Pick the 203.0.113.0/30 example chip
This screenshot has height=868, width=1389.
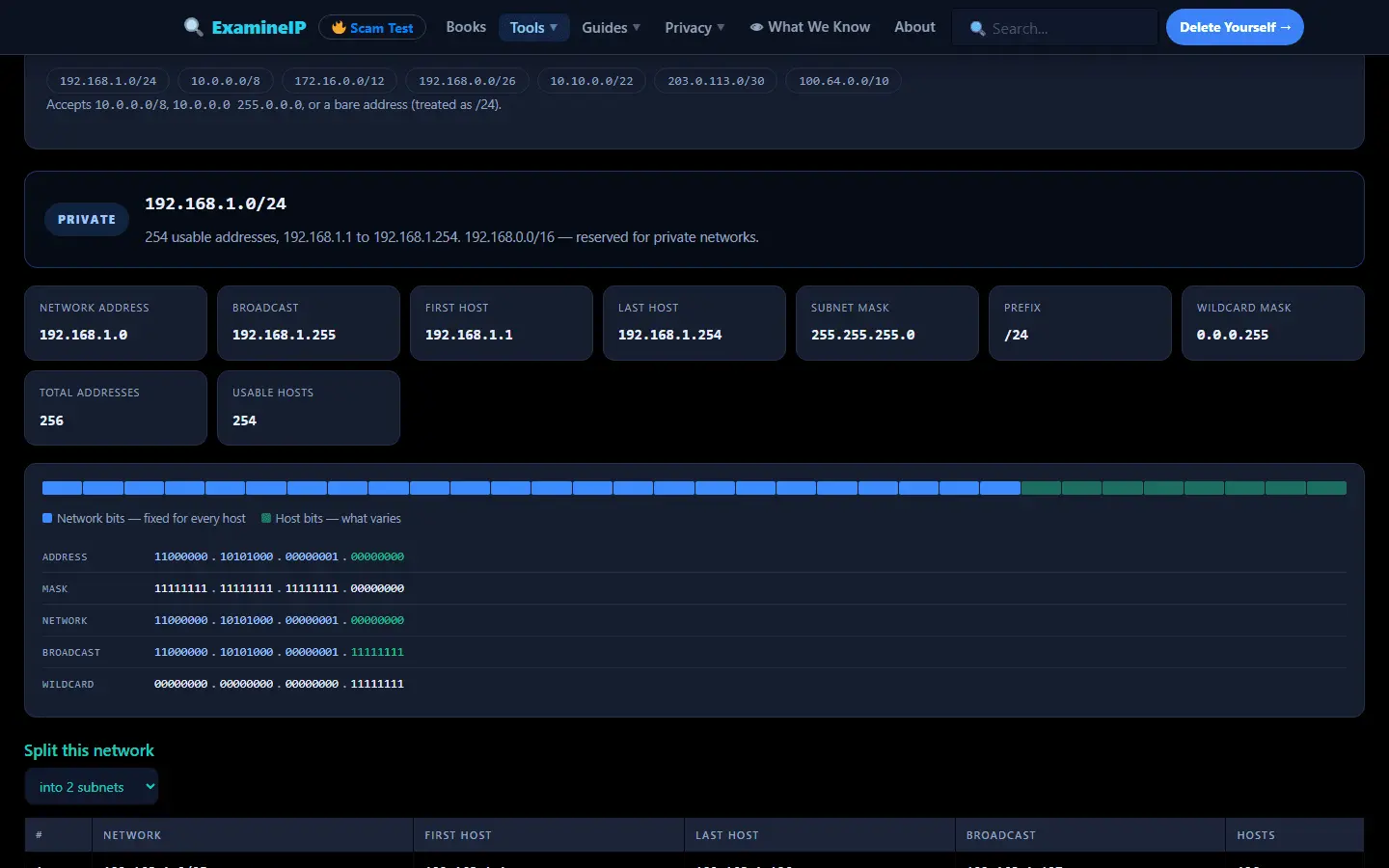tap(716, 81)
